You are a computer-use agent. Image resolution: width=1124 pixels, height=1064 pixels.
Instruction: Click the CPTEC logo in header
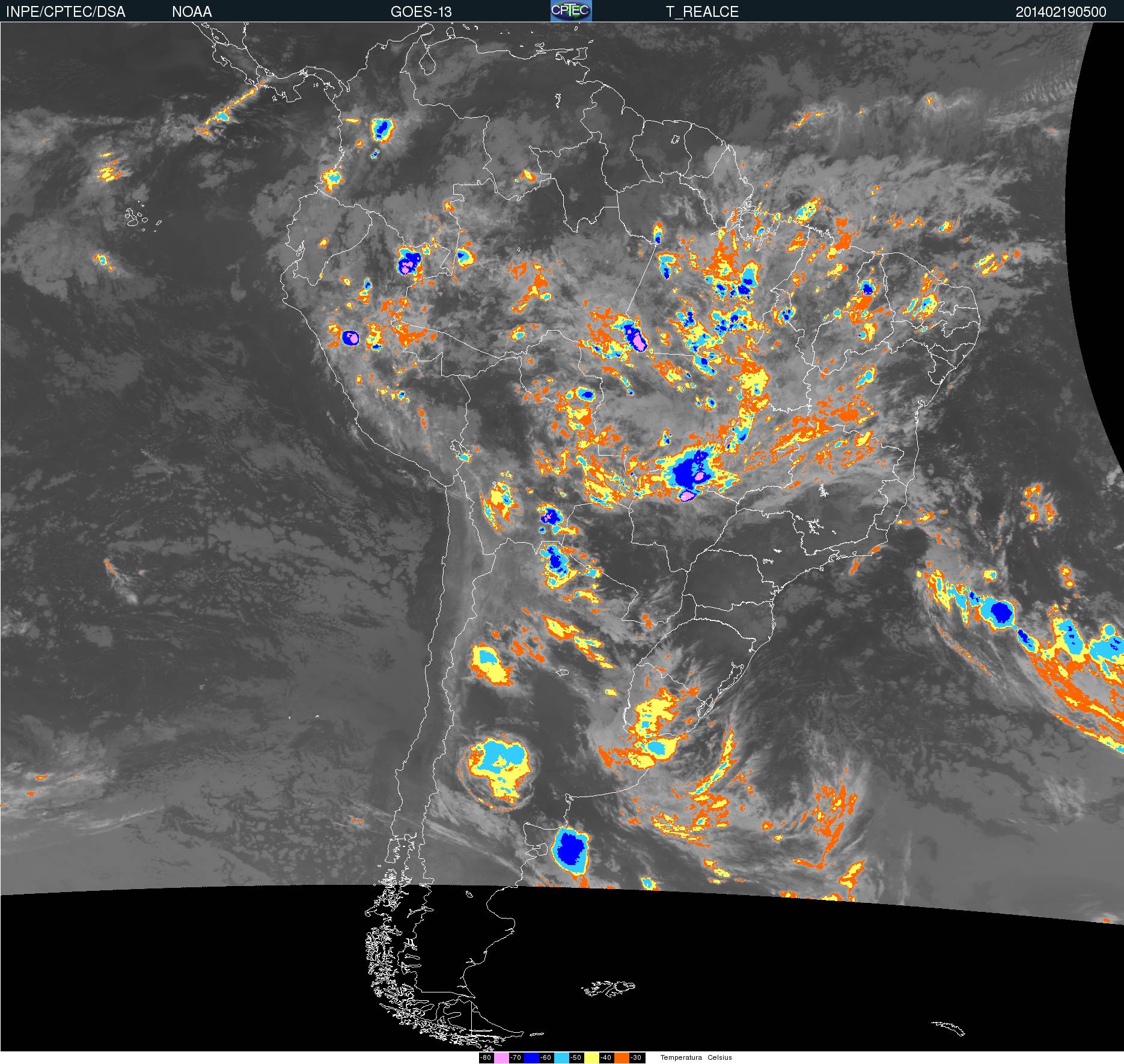point(571,11)
